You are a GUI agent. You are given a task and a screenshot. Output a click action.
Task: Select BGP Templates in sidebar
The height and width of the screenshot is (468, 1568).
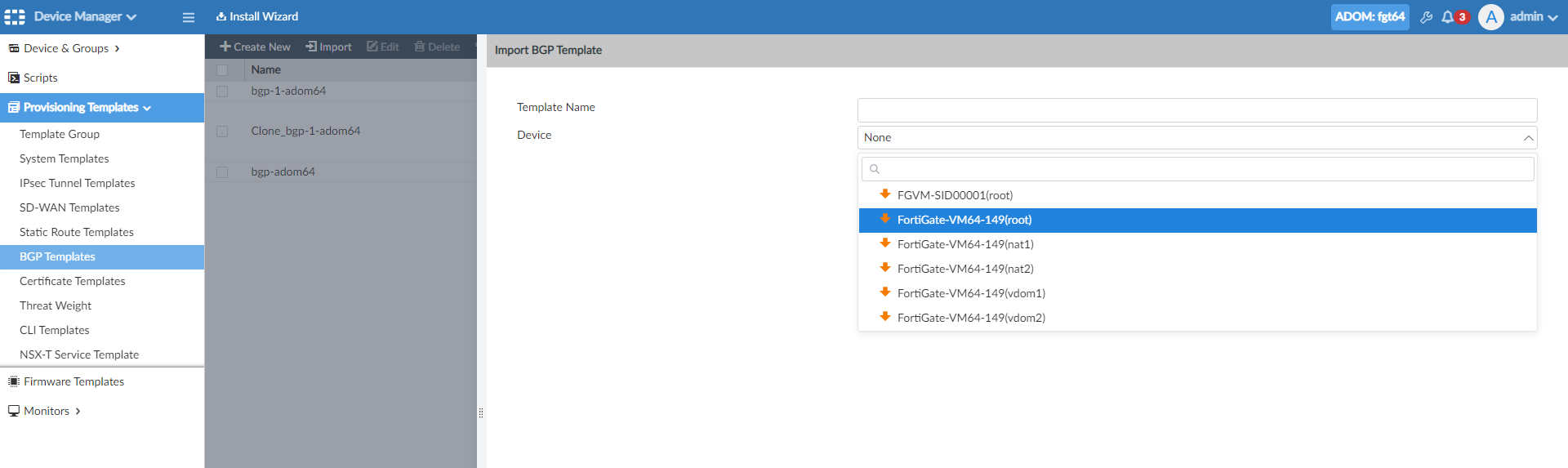pos(102,256)
